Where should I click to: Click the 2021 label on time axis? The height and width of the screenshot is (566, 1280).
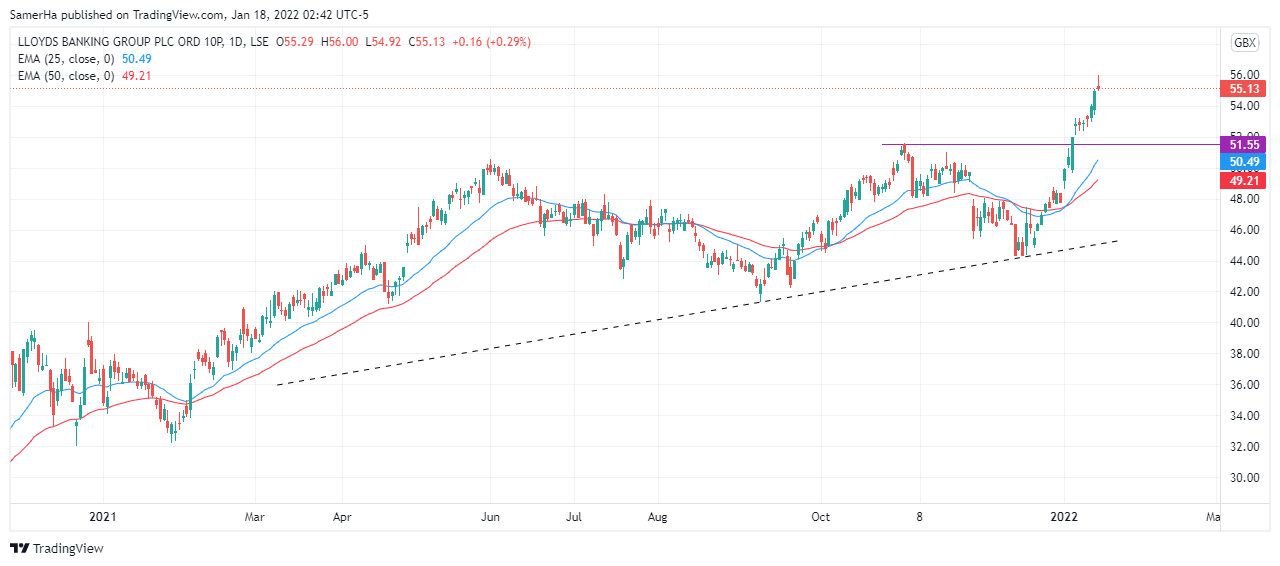[x=103, y=517]
